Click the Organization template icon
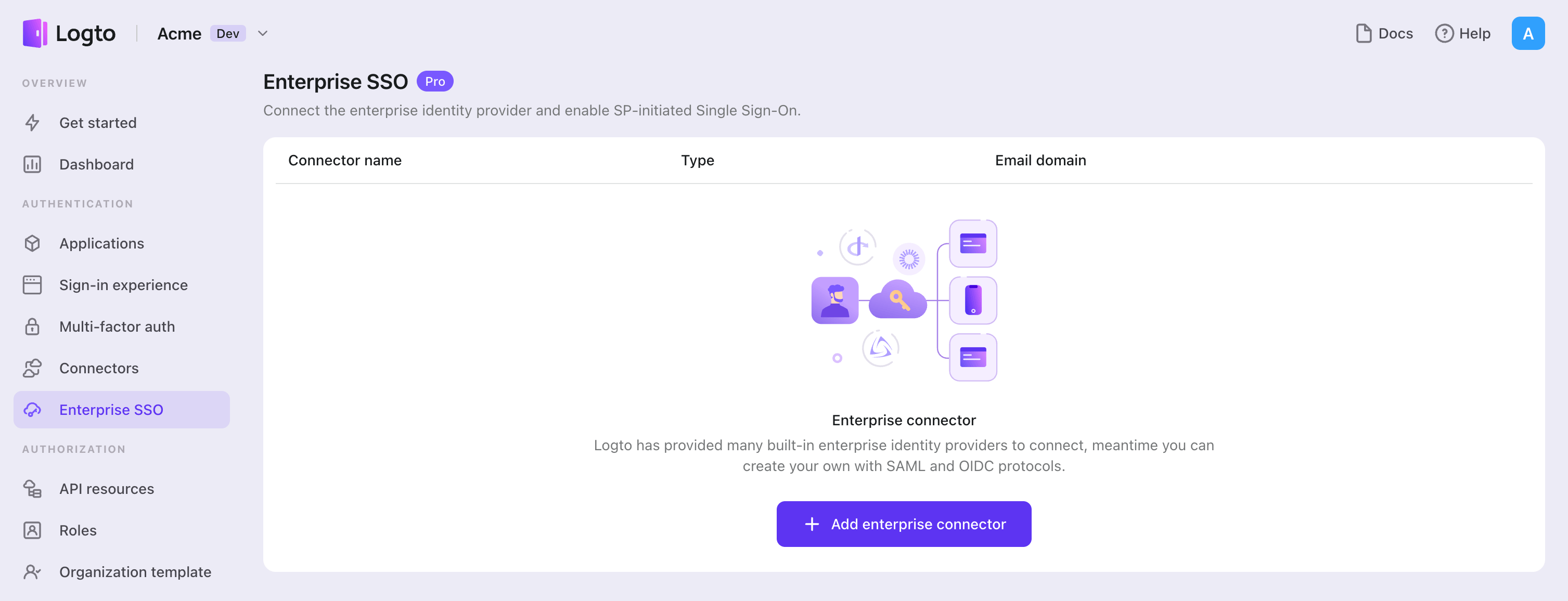This screenshot has width=1568, height=601. coord(32,572)
